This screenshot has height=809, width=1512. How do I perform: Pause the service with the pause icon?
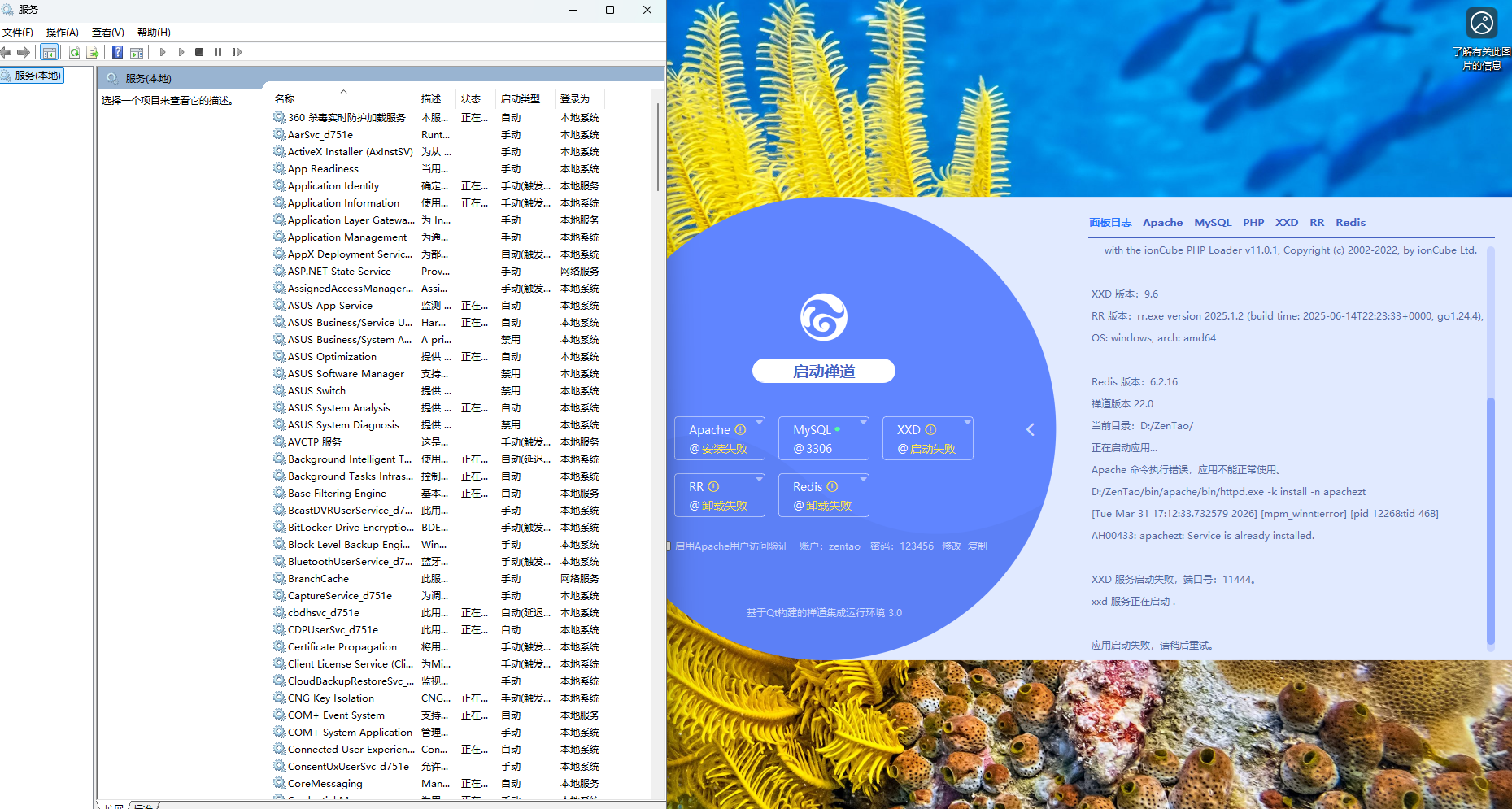coord(218,52)
